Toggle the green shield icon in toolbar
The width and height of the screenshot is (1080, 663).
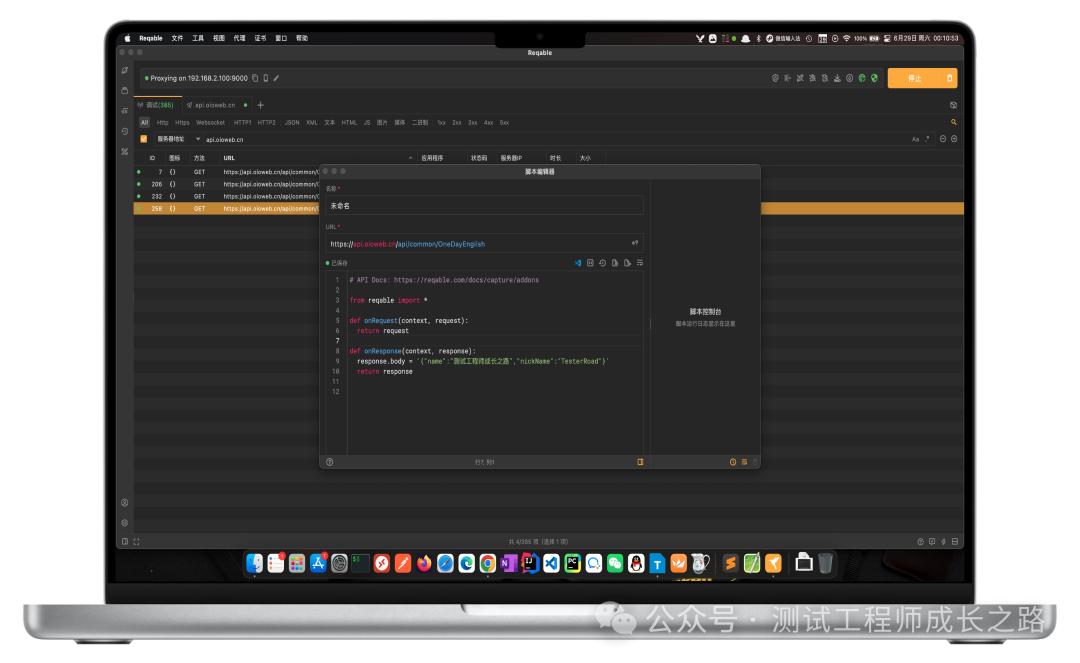pos(874,78)
